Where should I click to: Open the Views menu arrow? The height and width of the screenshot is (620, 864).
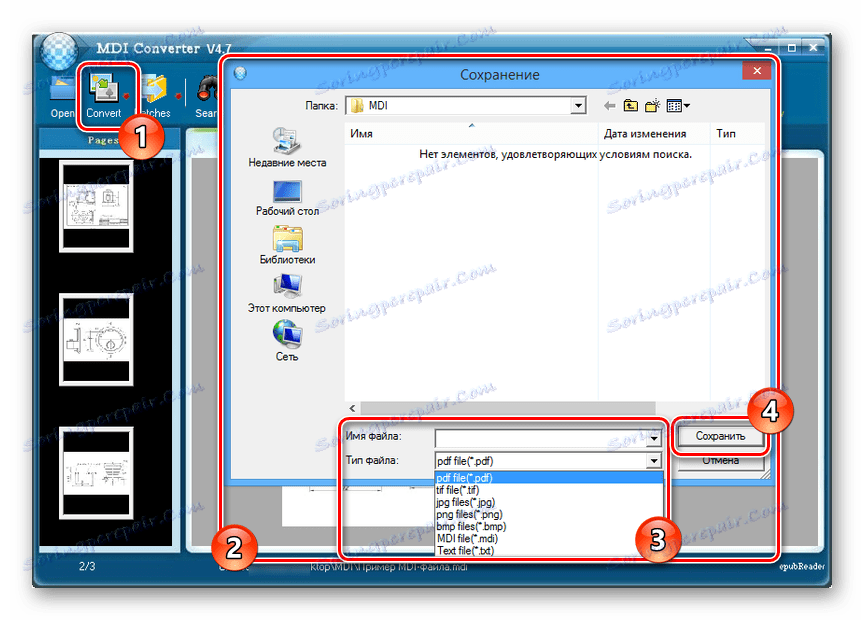[689, 104]
